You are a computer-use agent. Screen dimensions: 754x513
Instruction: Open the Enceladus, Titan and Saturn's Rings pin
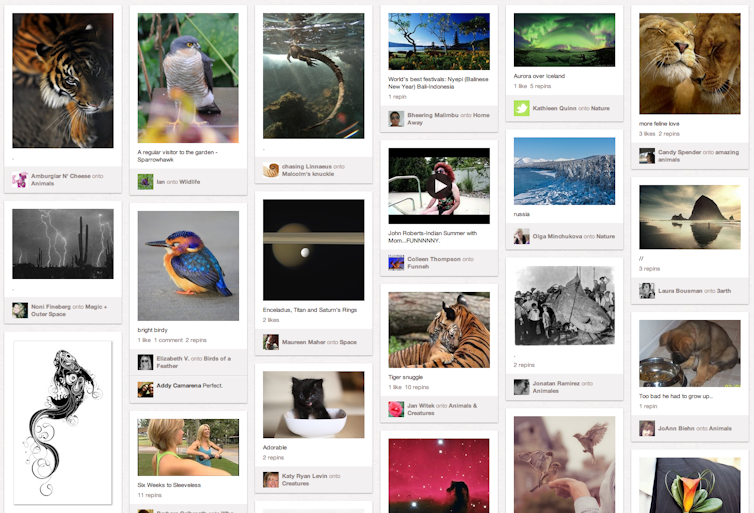(x=314, y=250)
